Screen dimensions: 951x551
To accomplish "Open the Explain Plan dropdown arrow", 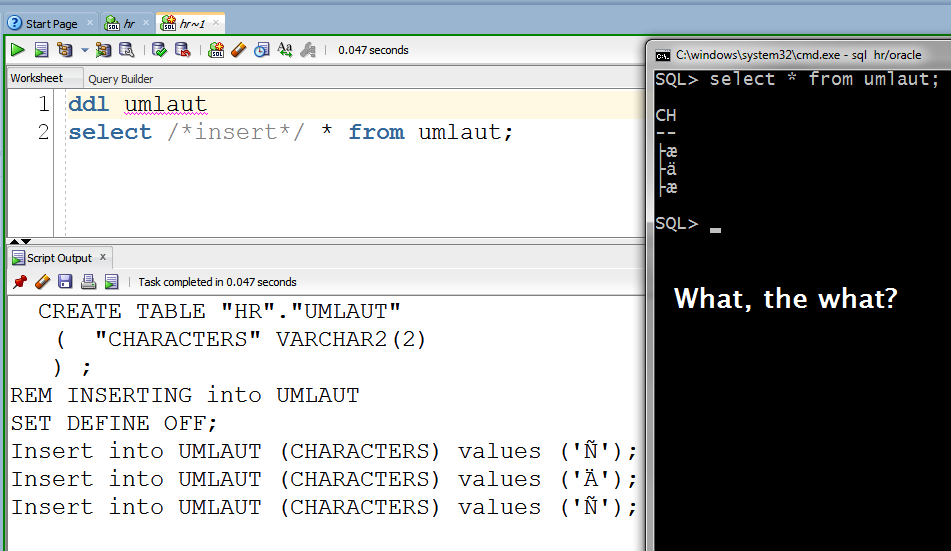I will pyautogui.click(x=84, y=50).
